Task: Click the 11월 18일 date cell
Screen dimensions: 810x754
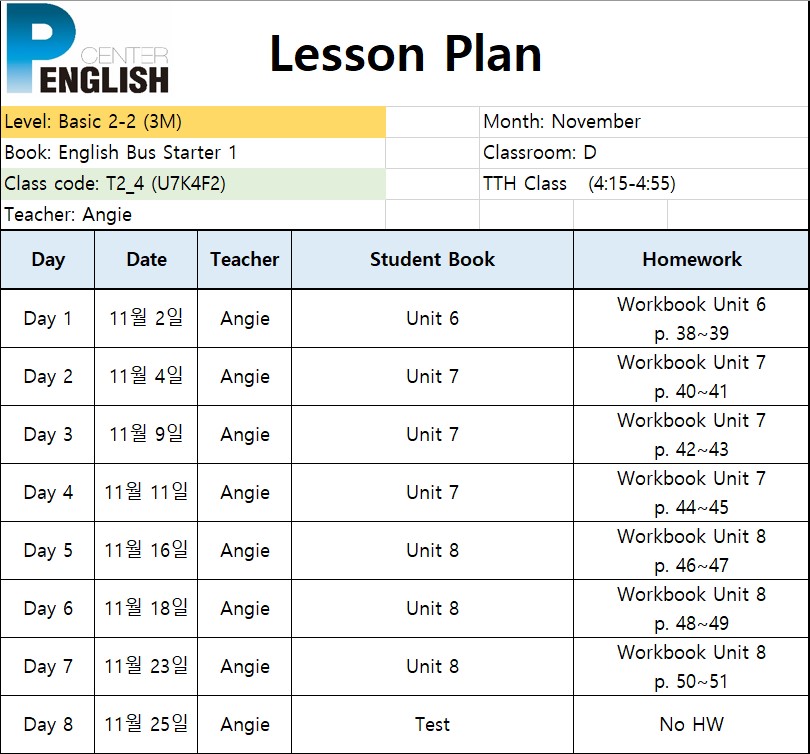Action: 146,608
